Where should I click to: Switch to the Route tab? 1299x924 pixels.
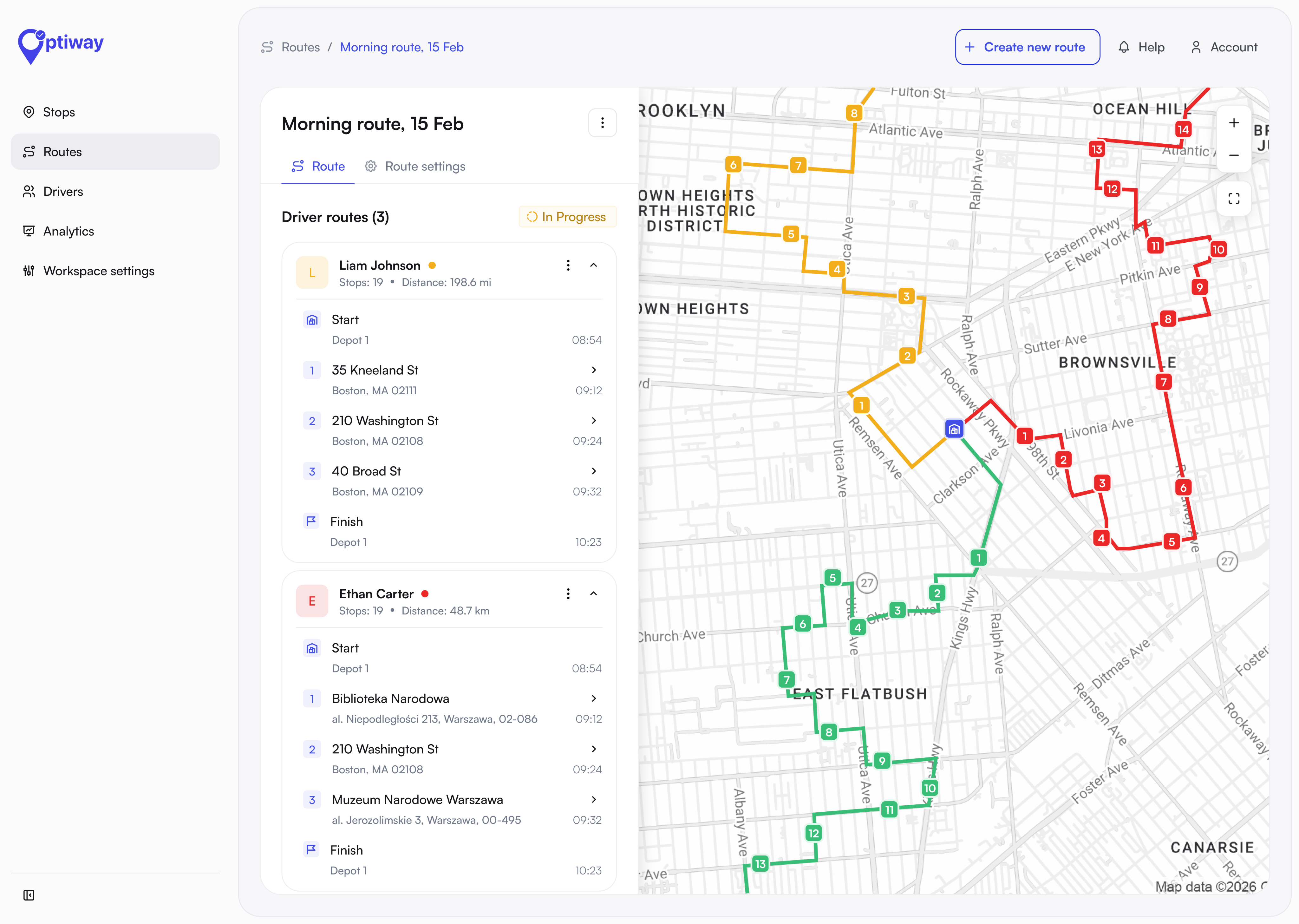[318, 166]
